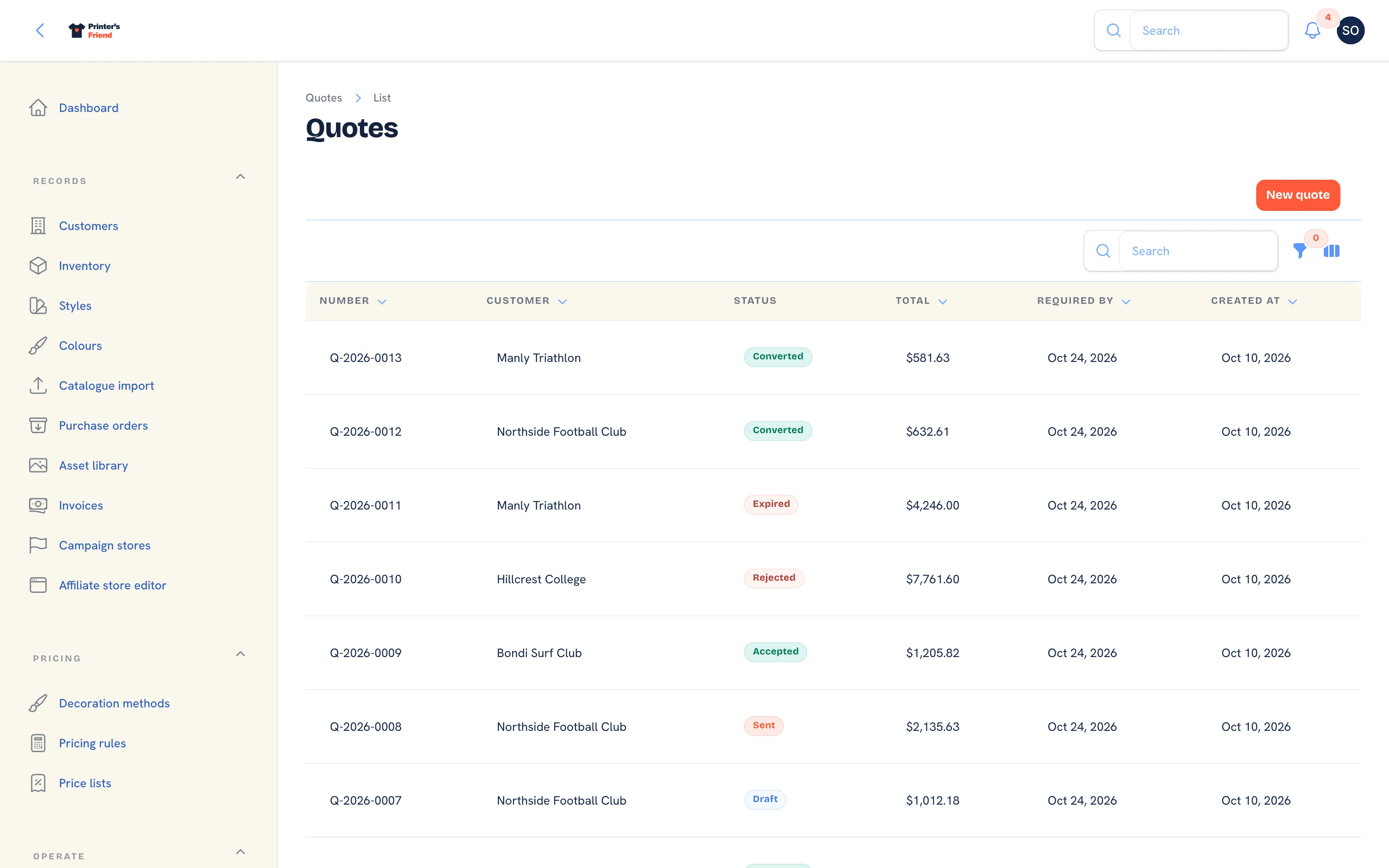Click the Asset library image icon
This screenshot has width=1389, height=868.
pyautogui.click(x=38, y=465)
